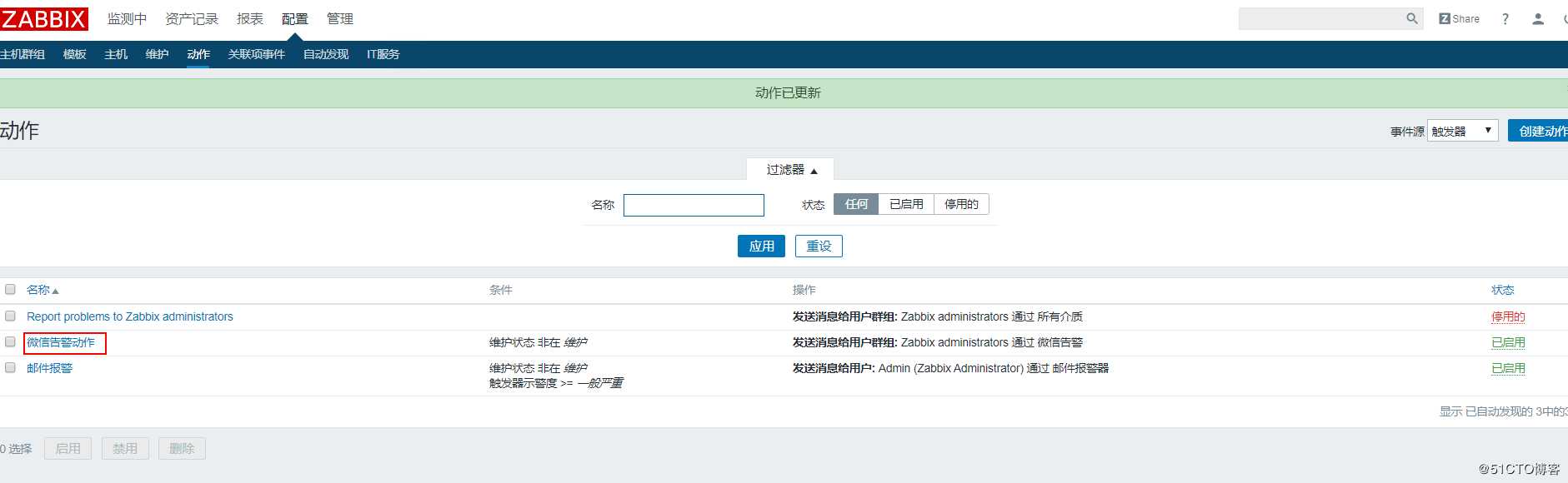Open Report problems to Zabbix administrators action

[x=130, y=316]
